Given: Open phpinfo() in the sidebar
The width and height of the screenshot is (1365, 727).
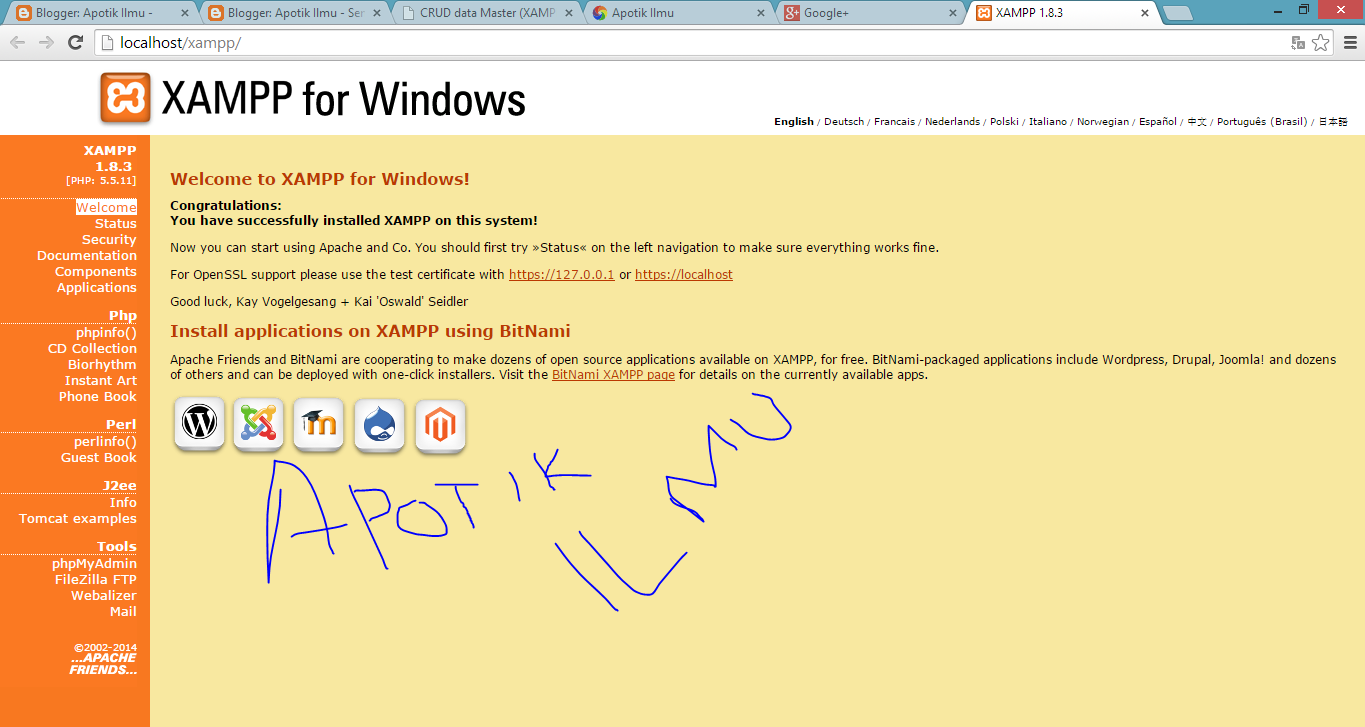Looking at the screenshot, I should click(x=106, y=332).
